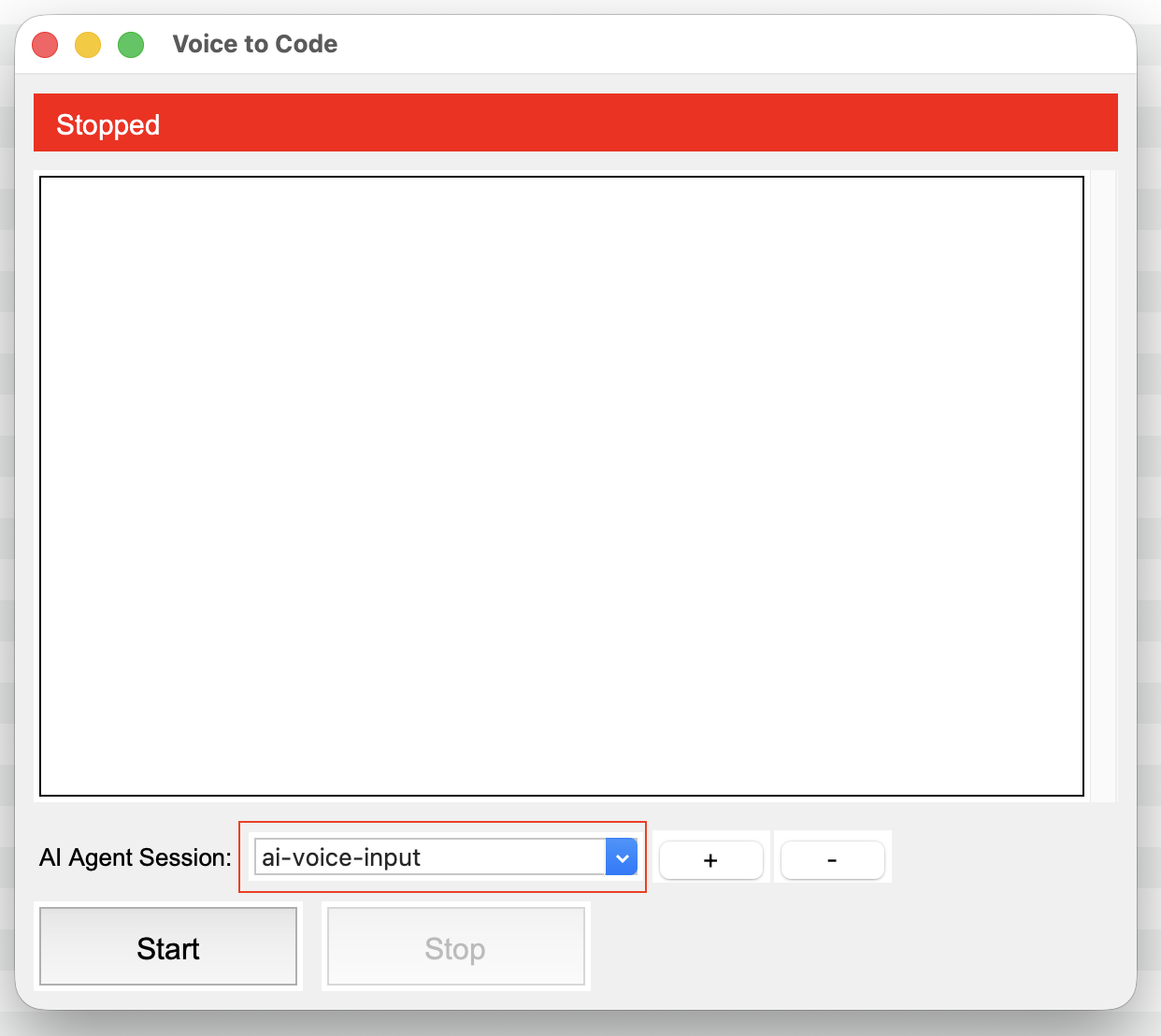Click the AI Agent Session label
The image size is (1161, 1036).
tap(134, 856)
